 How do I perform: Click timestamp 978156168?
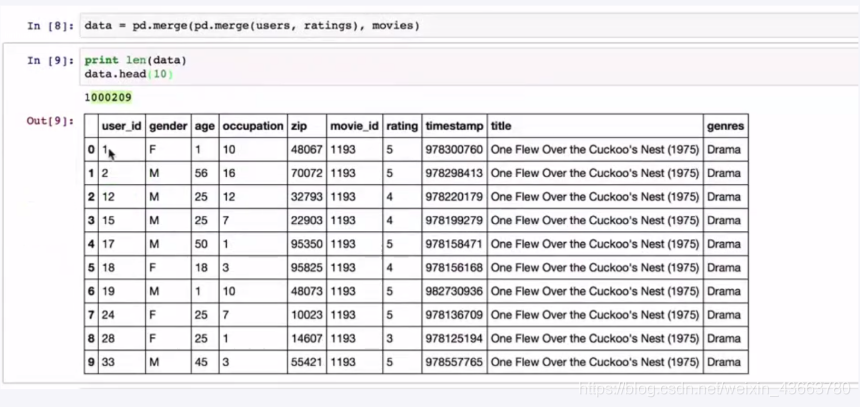click(x=454, y=268)
